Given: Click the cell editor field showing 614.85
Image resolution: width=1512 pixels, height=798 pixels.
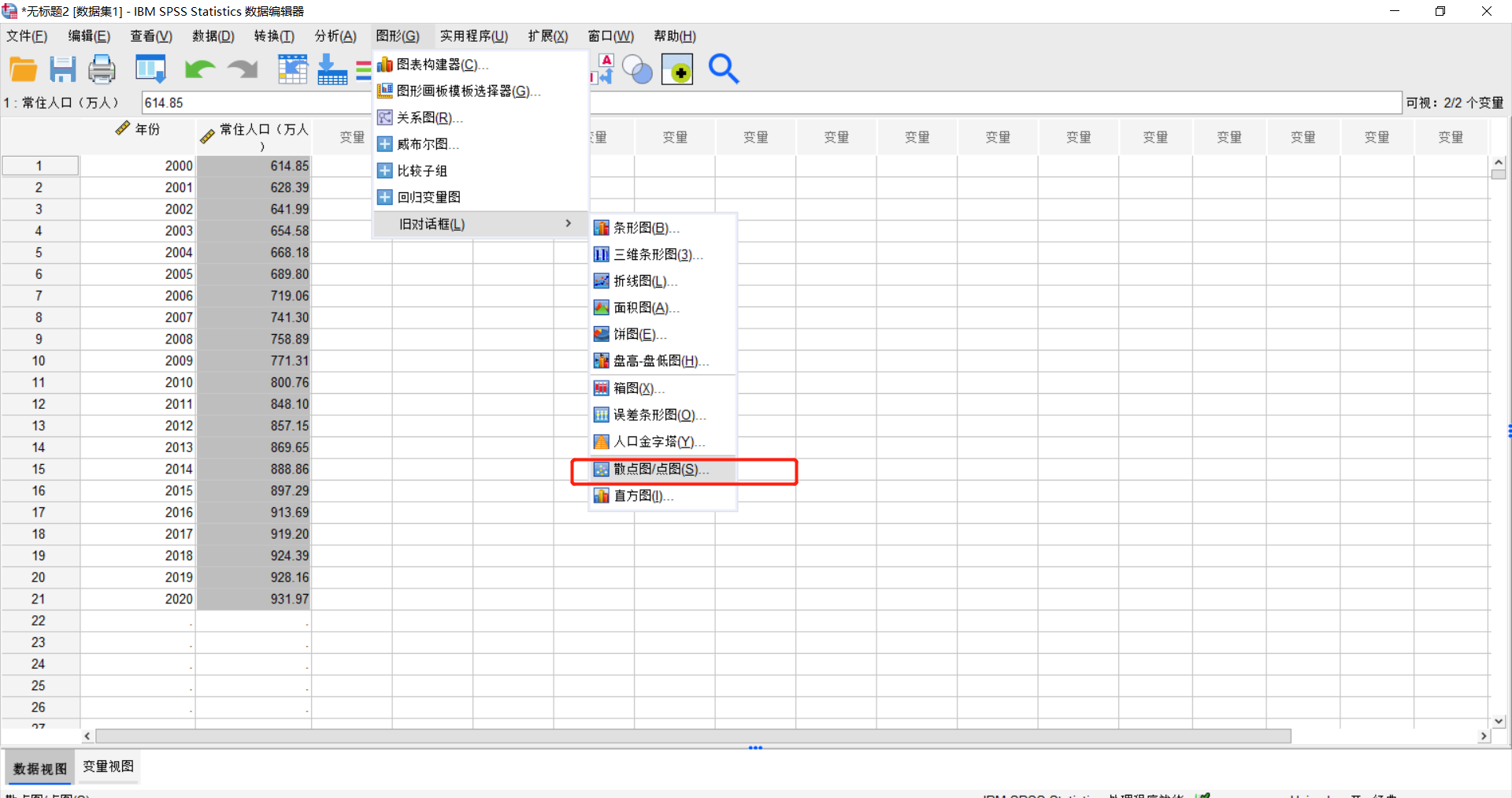Looking at the screenshot, I should pos(771,103).
